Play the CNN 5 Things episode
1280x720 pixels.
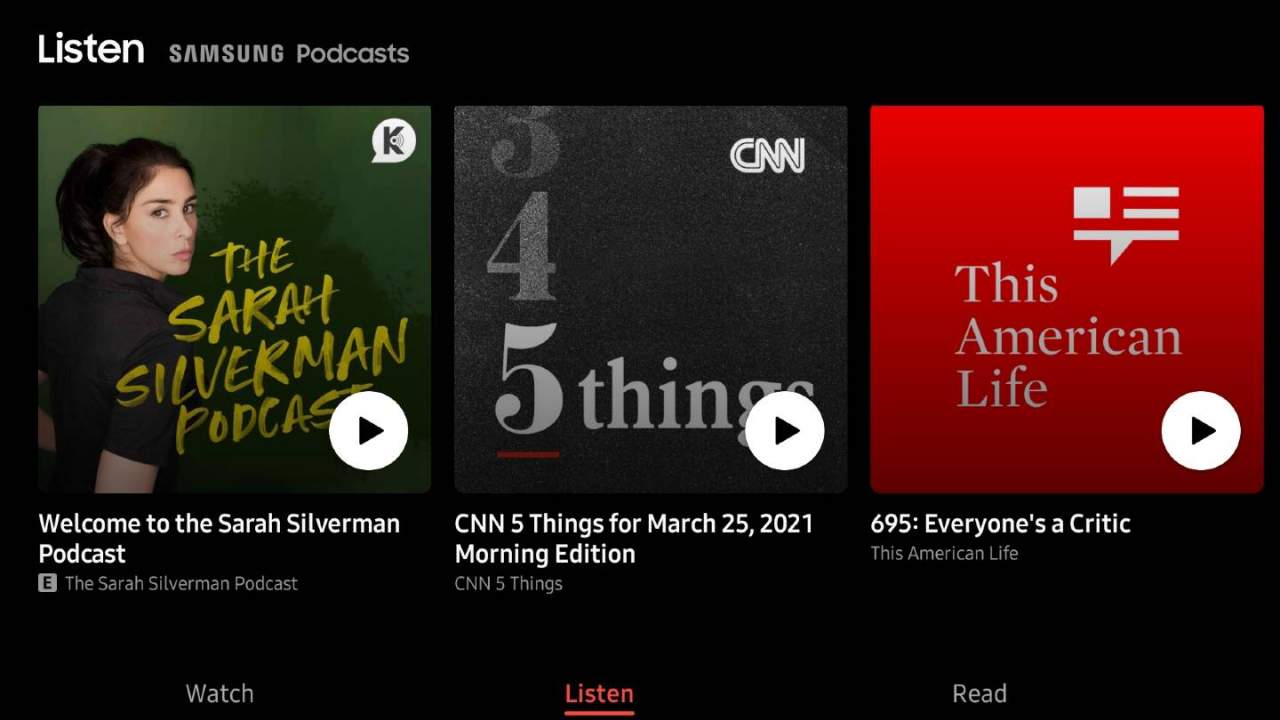[785, 430]
